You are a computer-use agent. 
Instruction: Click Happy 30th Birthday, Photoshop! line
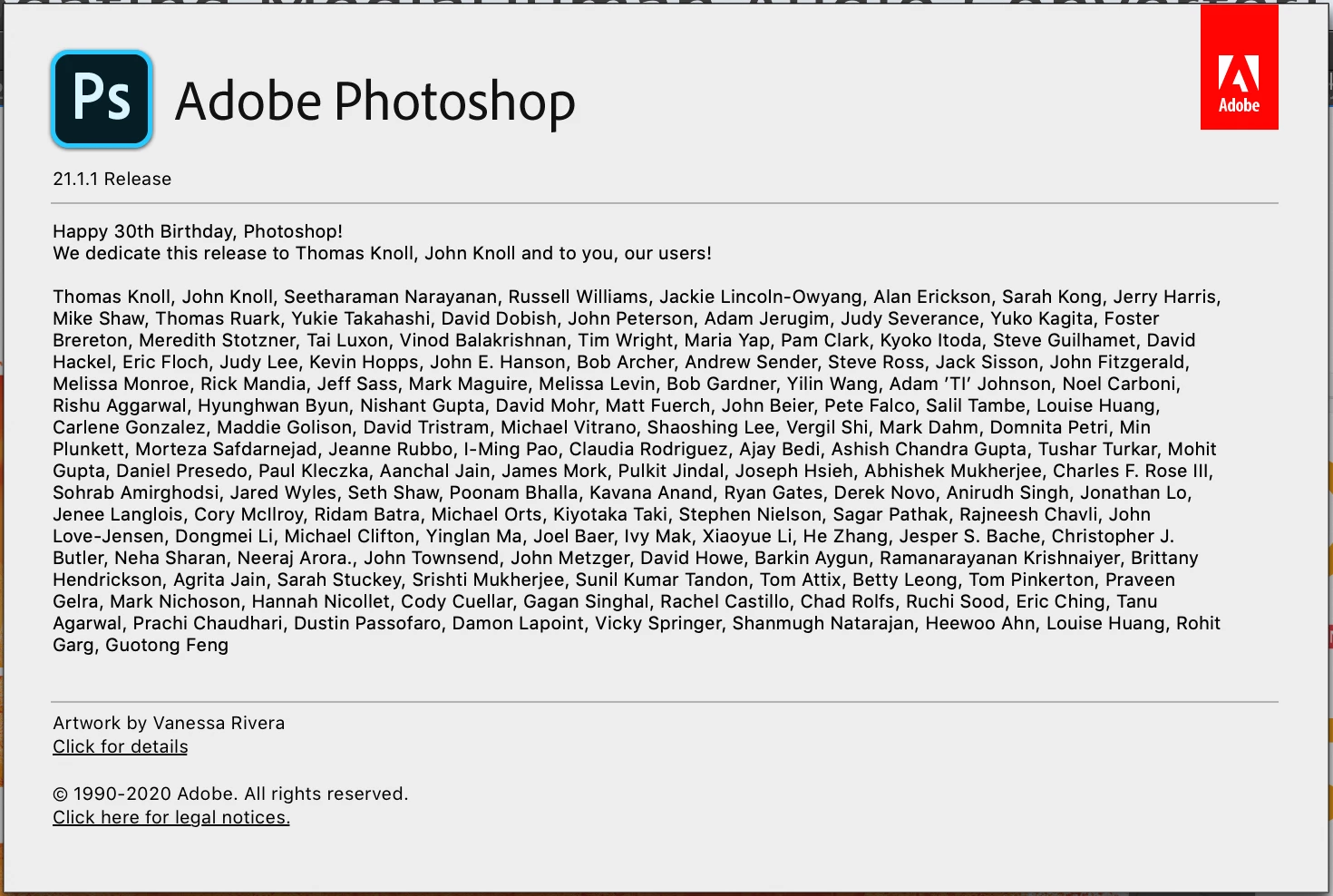(x=198, y=231)
